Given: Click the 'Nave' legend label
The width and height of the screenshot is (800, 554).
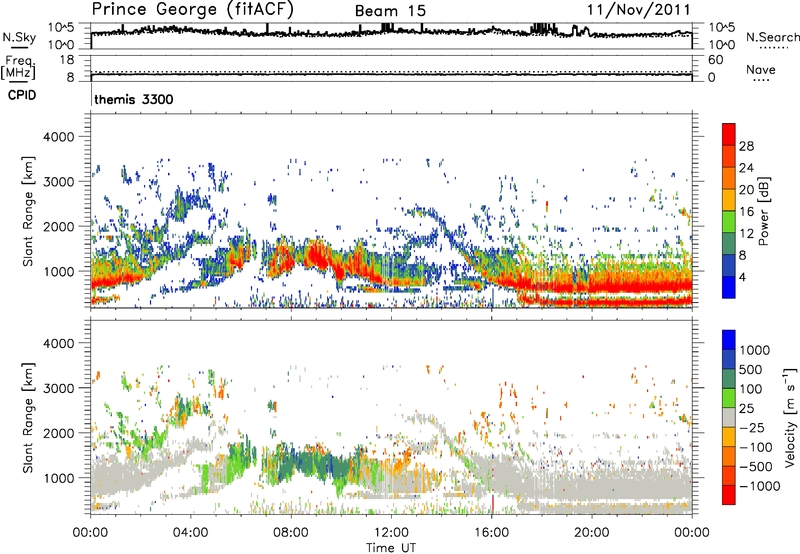Looking at the screenshot, I should coord(761,69).
